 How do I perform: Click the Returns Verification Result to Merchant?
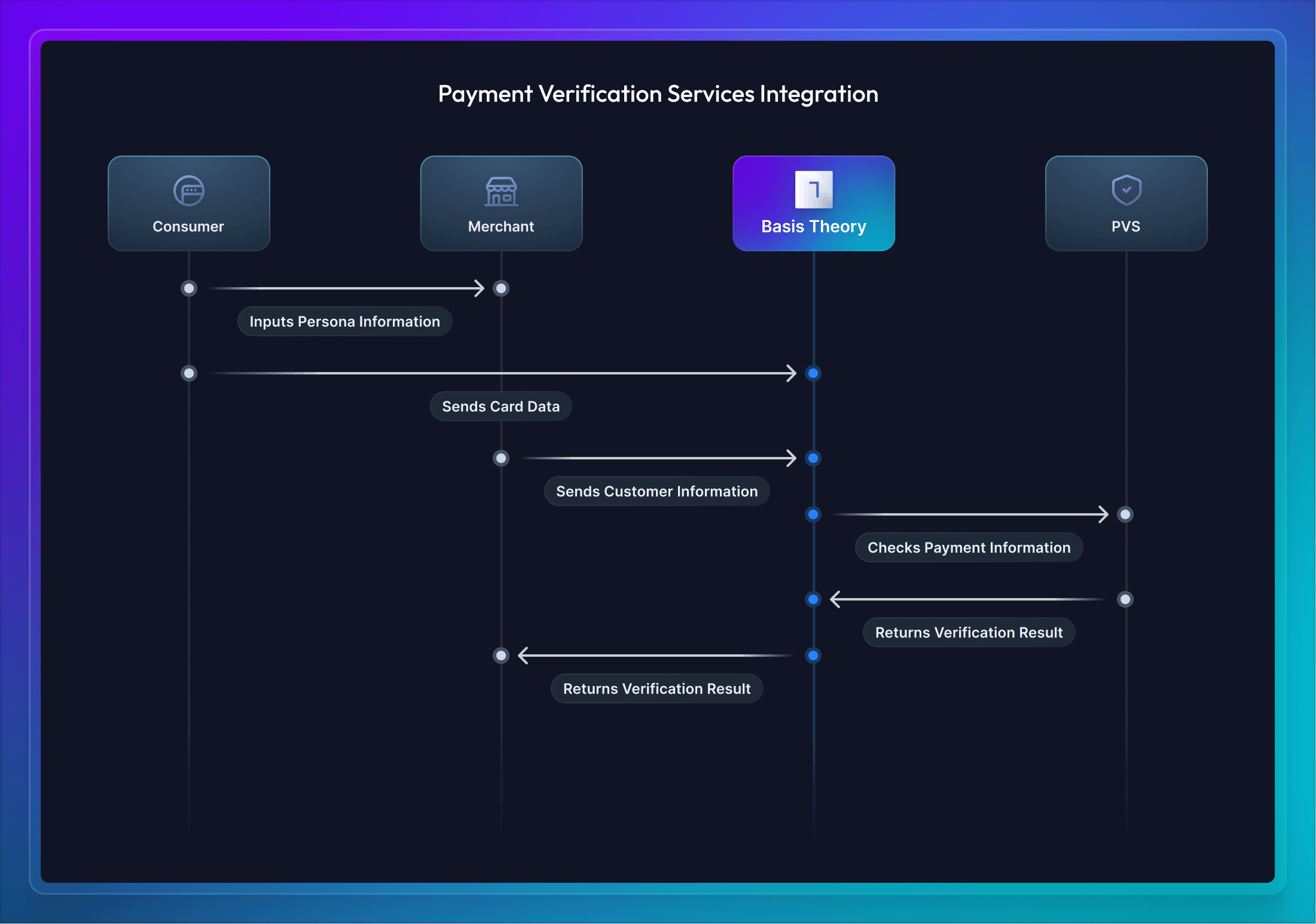coord(658,688)
